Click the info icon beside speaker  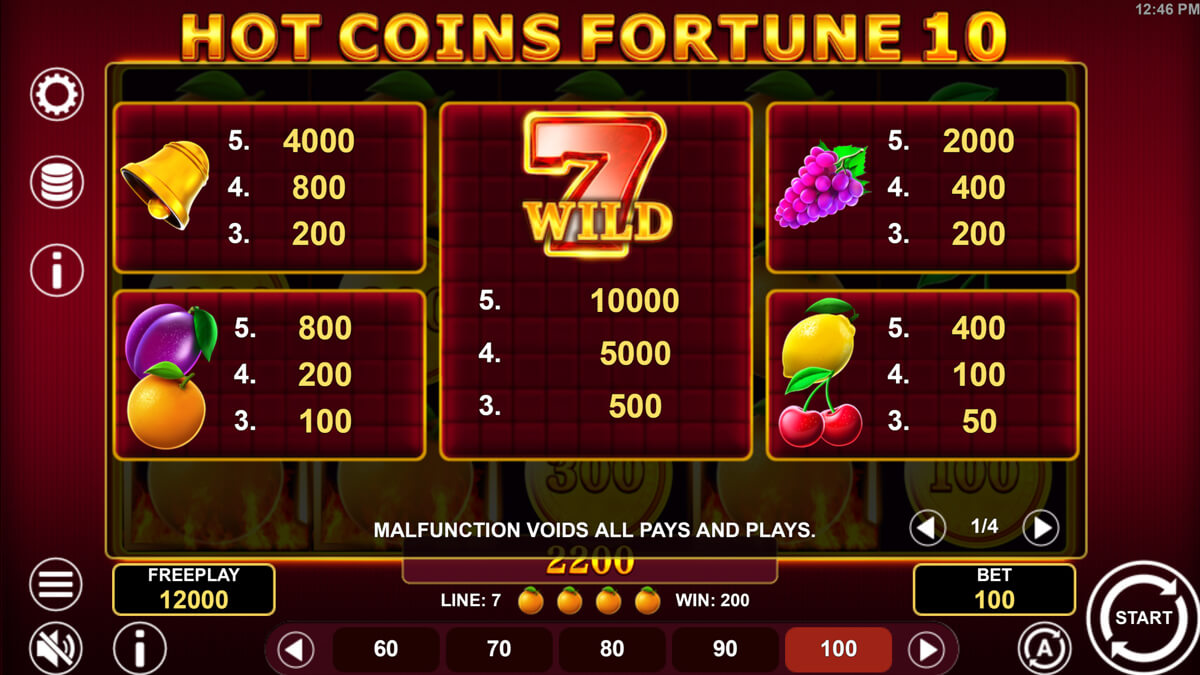click(140, 649)
